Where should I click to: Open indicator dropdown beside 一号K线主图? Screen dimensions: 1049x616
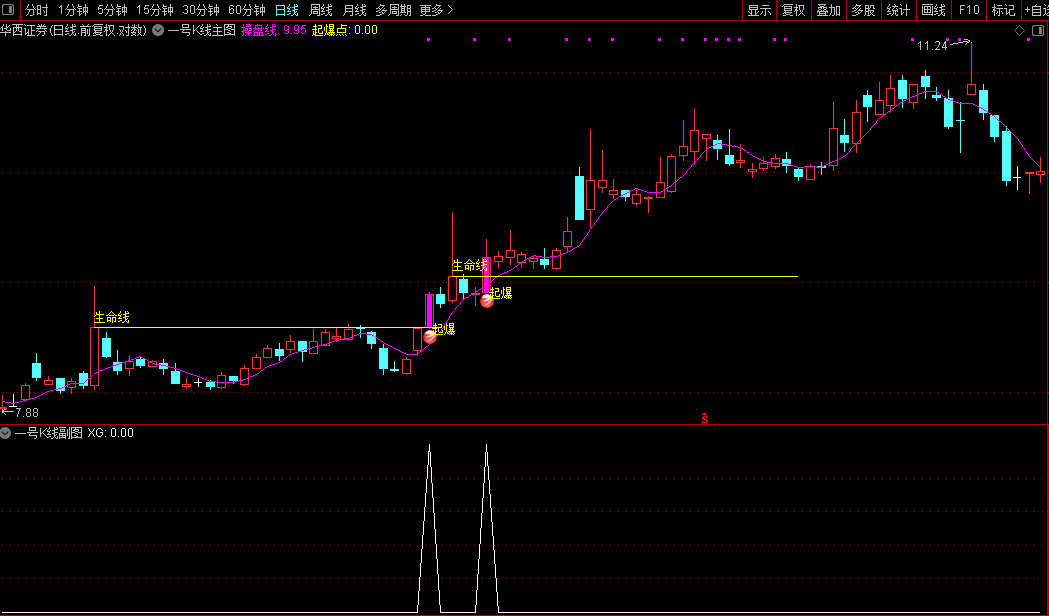point(158,30)
